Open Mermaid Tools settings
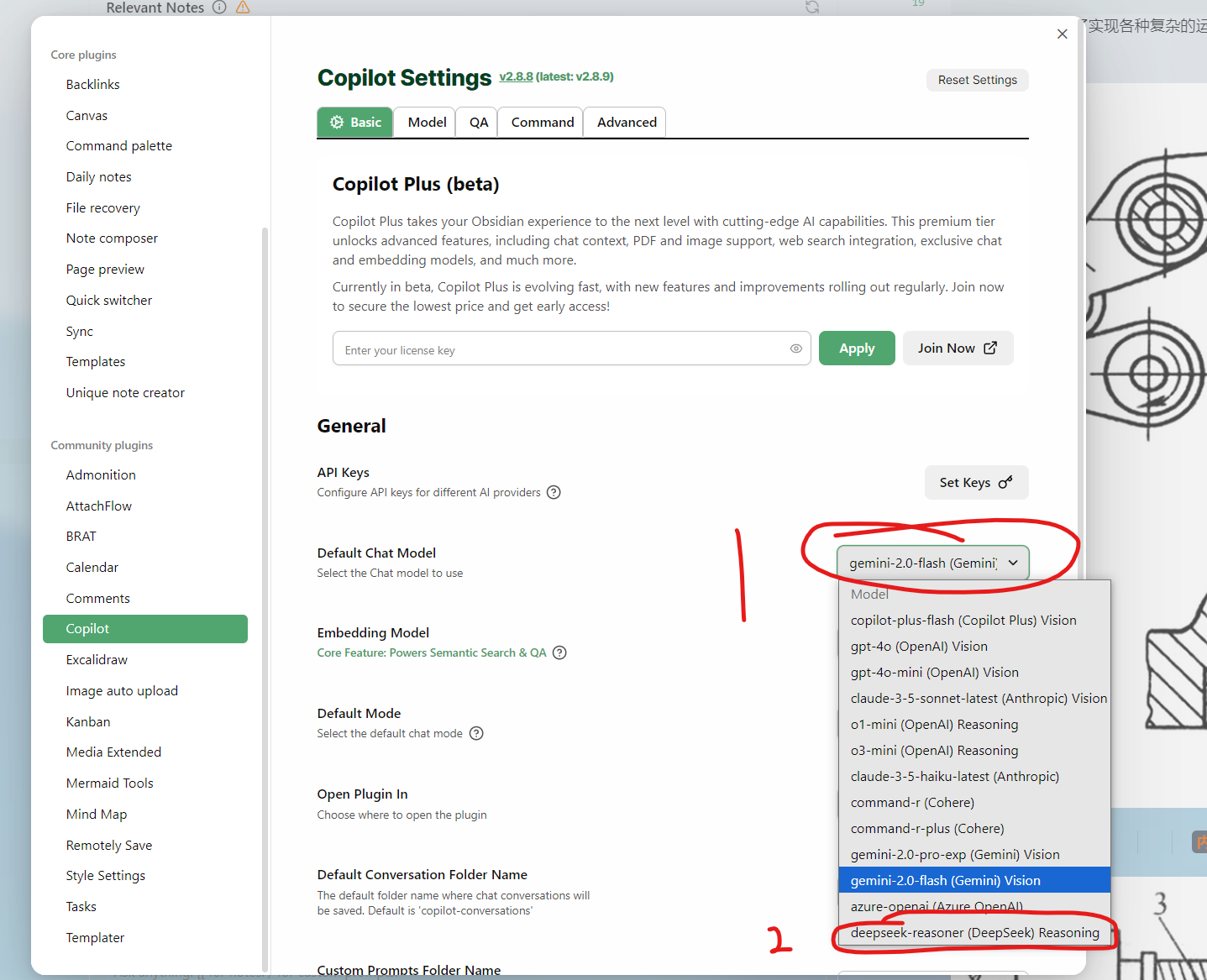The image size is (1207, 980). [x=145, y=783]
